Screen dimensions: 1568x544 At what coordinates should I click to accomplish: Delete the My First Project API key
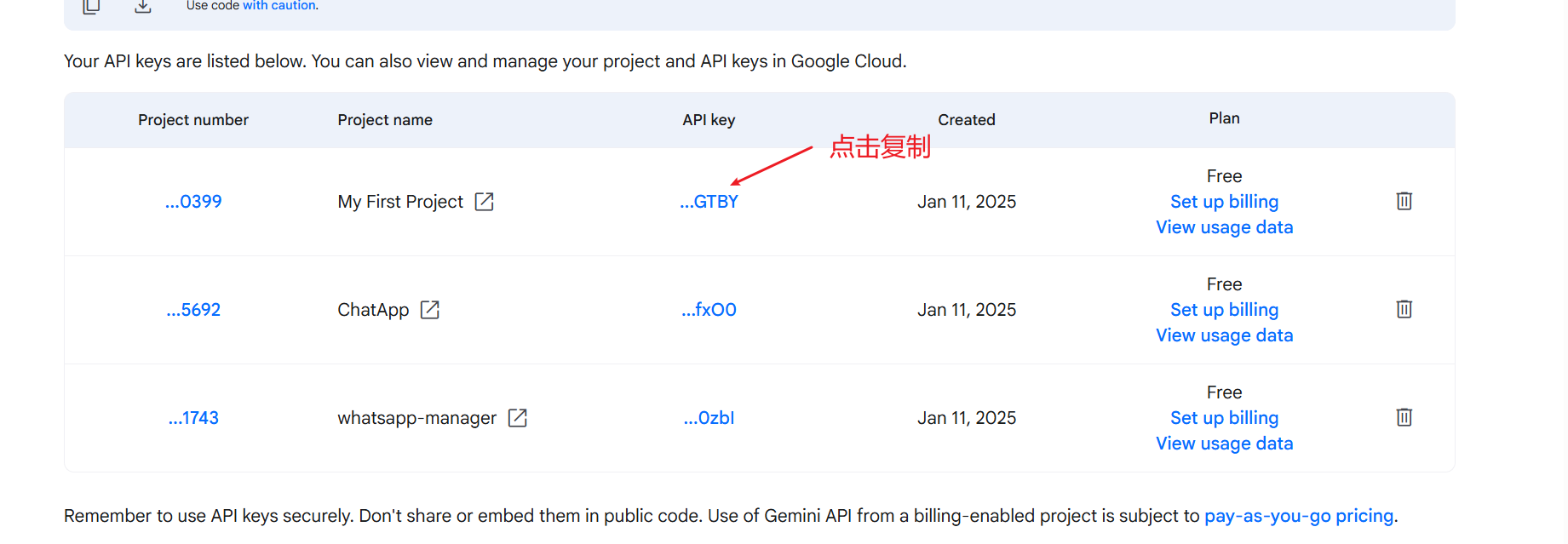tap(1404, 201)
